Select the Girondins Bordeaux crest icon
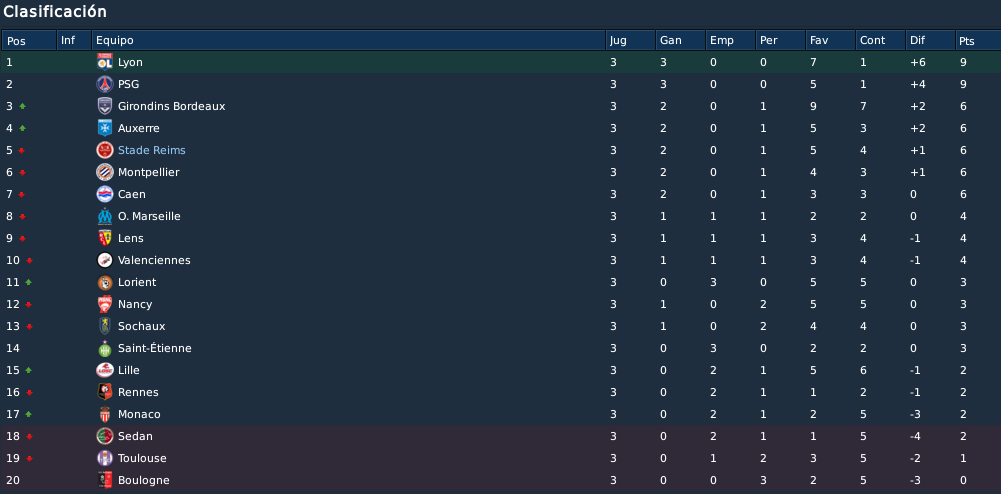 [105, 106]
